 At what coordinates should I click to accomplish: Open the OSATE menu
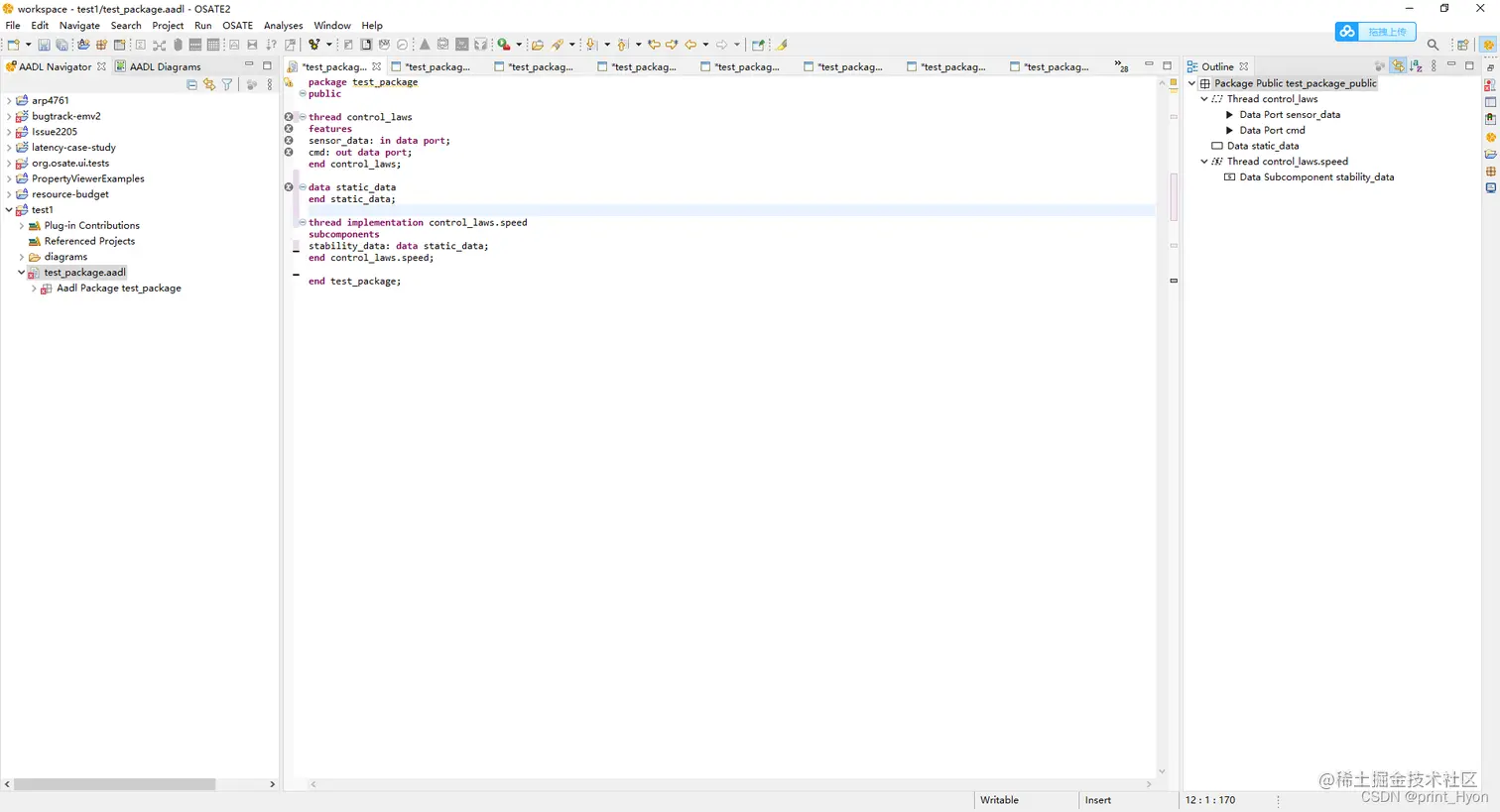[x=237, y=26]
